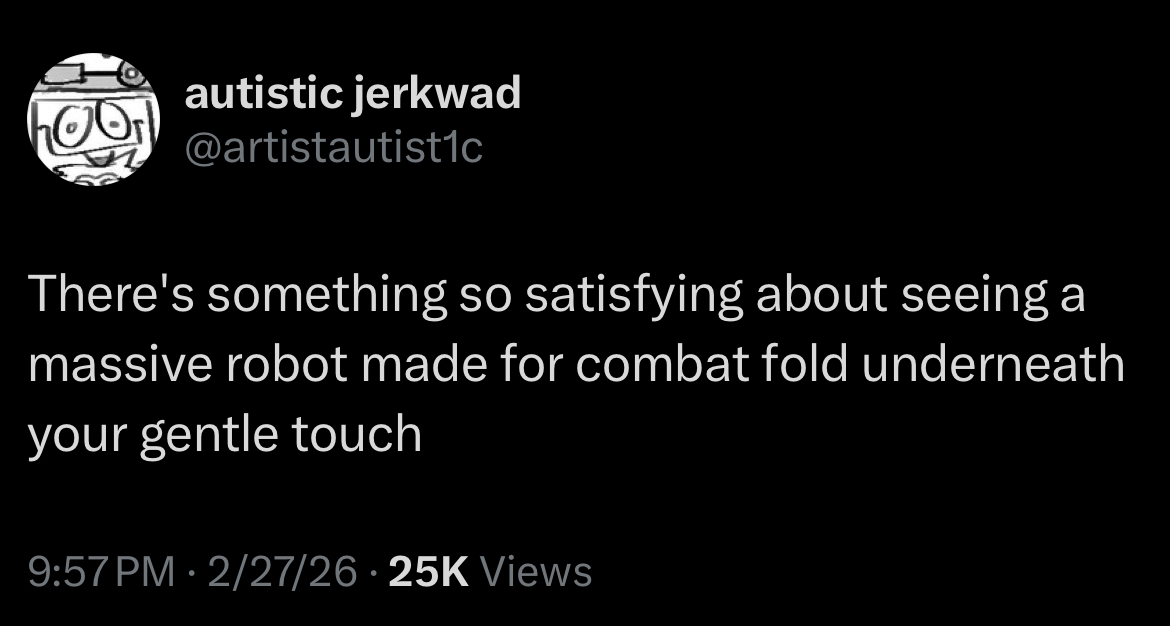Viewport: 1170px width, 626px height.
Task: Click the 2/27/26 post date
Action: [x=283, y=573]
